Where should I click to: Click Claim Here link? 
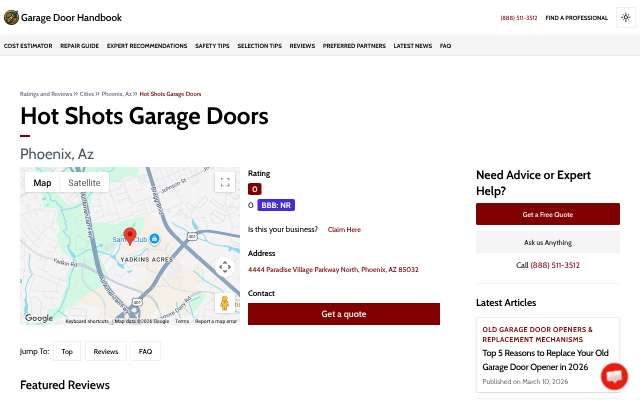[344, 229]
